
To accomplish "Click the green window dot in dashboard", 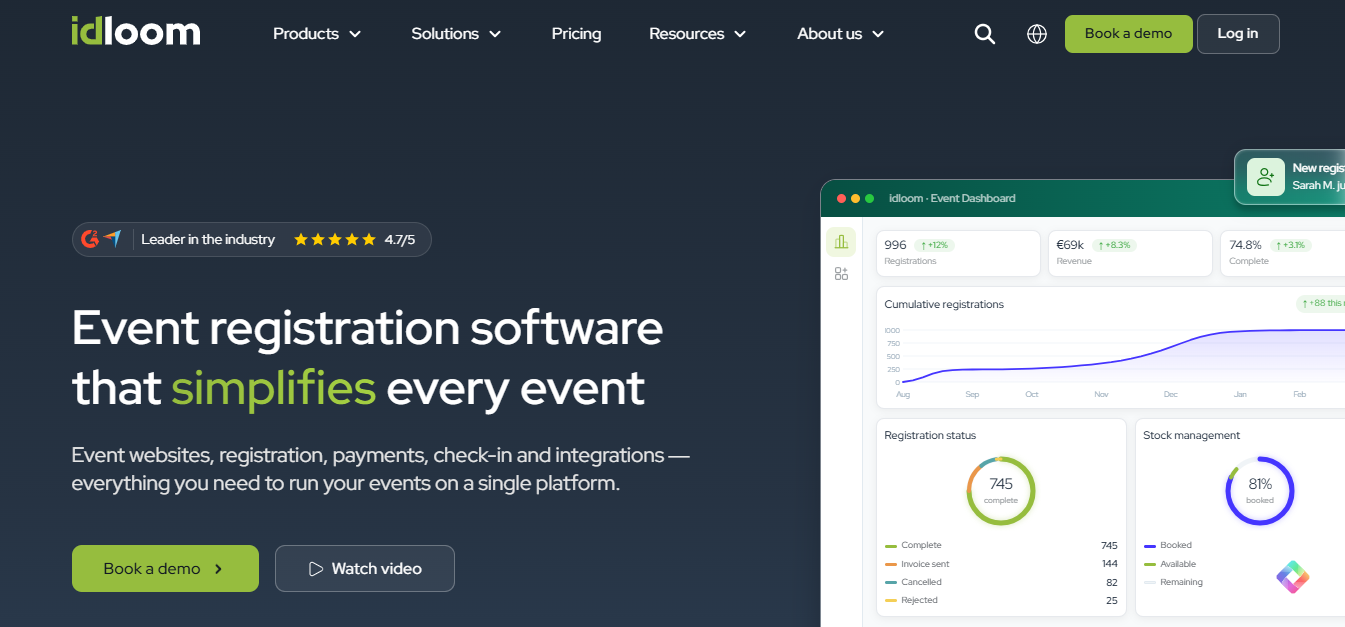I will coord(869,198).
